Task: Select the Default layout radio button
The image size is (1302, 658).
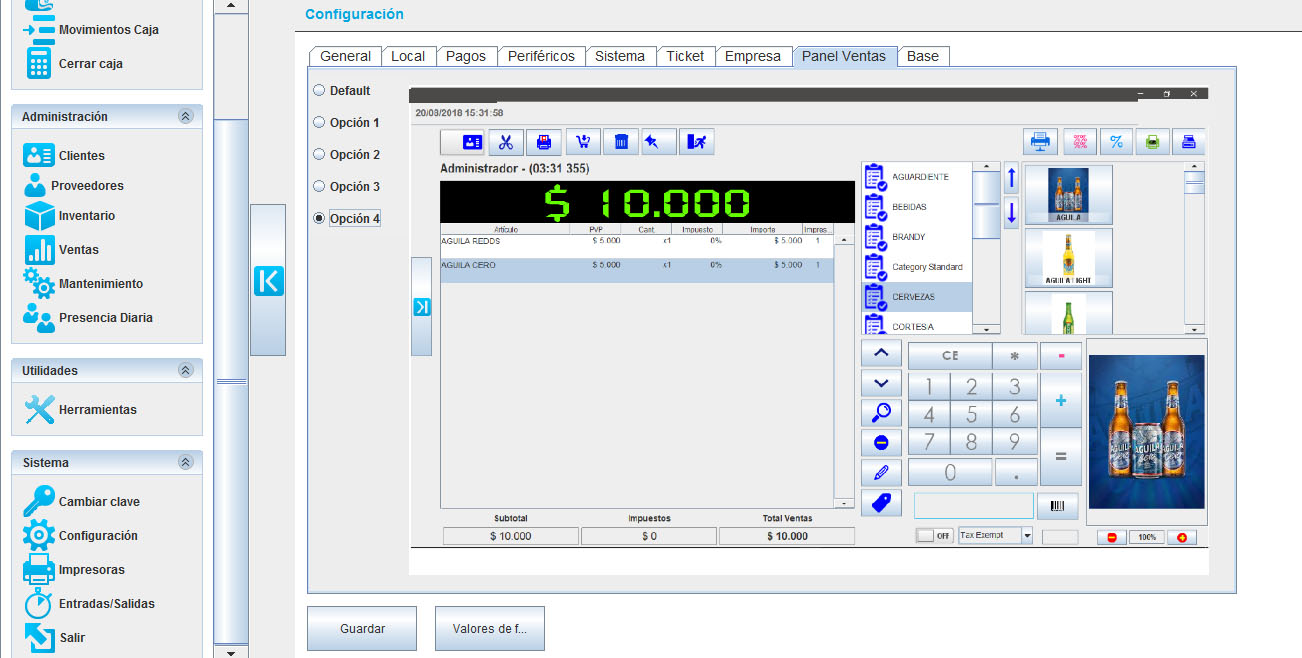Action: click(x=319, y=90)
